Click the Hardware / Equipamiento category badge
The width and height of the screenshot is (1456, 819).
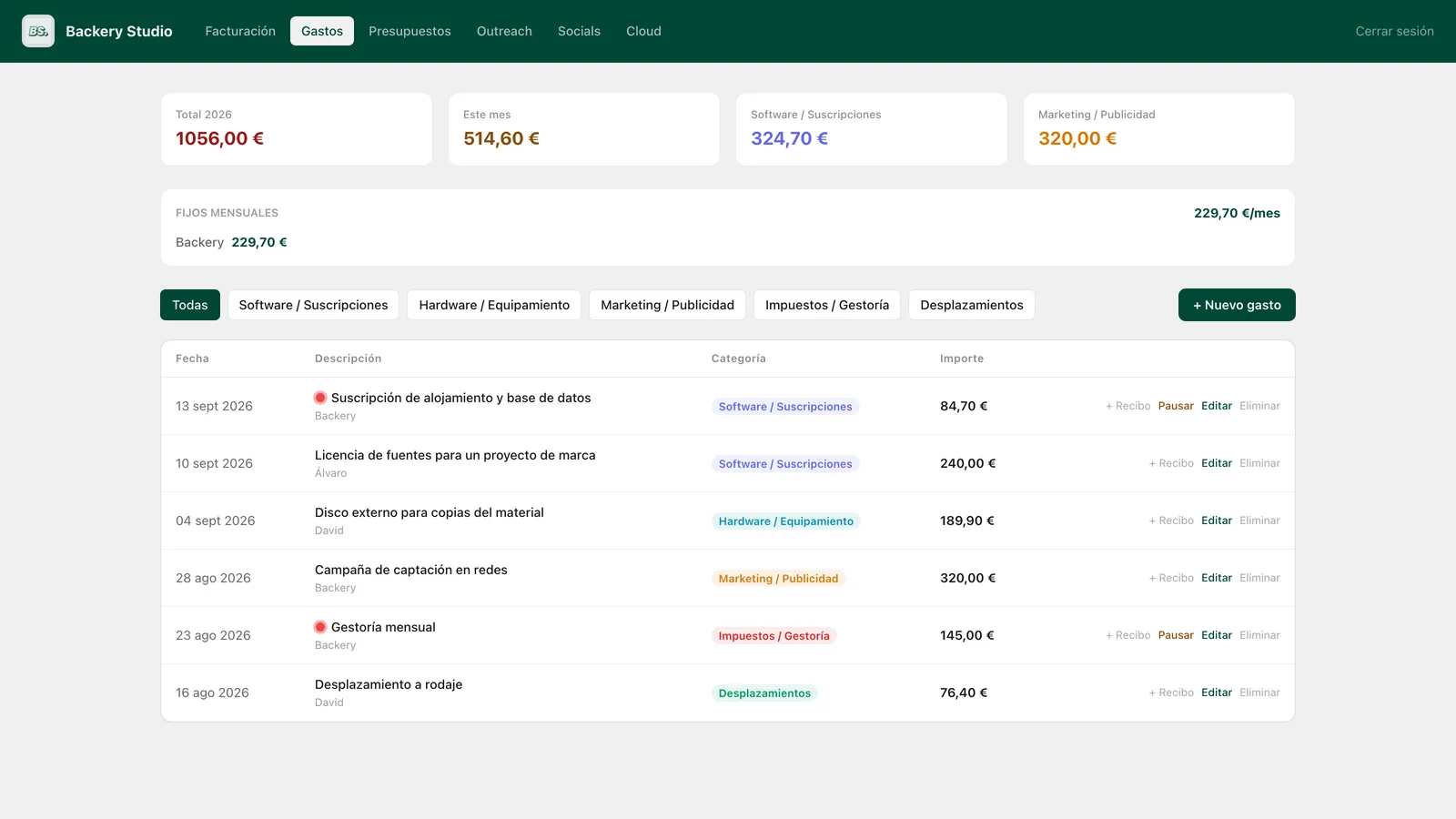point(786,521)
